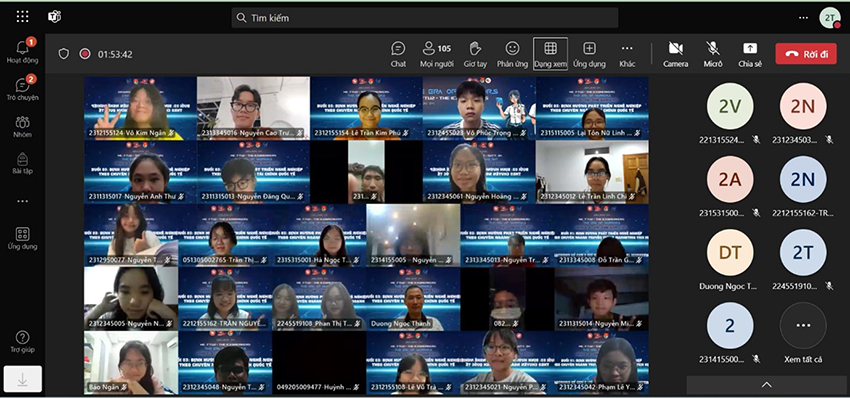Click the Tìm kiếm search box
This screenshot has height=398, width=850.
(424, 18)
